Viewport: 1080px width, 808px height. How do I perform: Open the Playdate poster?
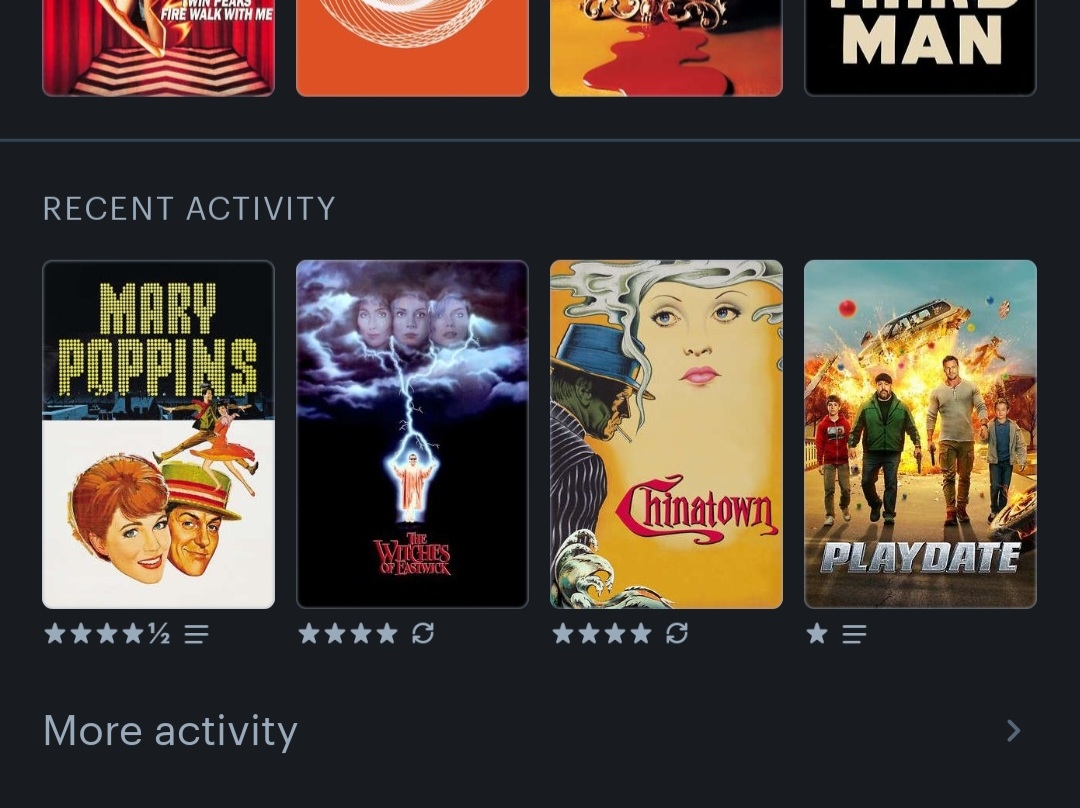tap(920, 435)
